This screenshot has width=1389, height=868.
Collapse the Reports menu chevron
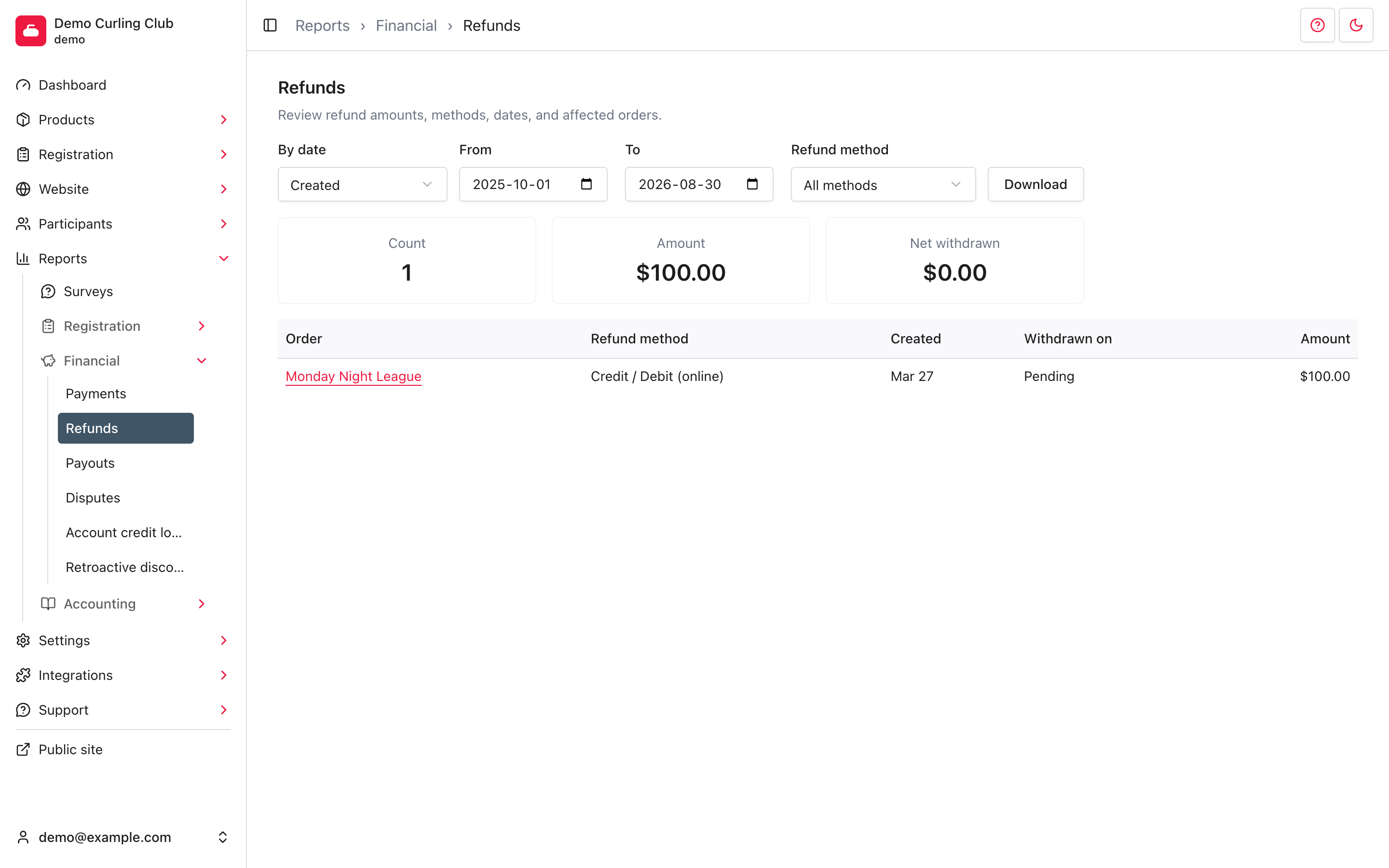(x=224, y=258)
